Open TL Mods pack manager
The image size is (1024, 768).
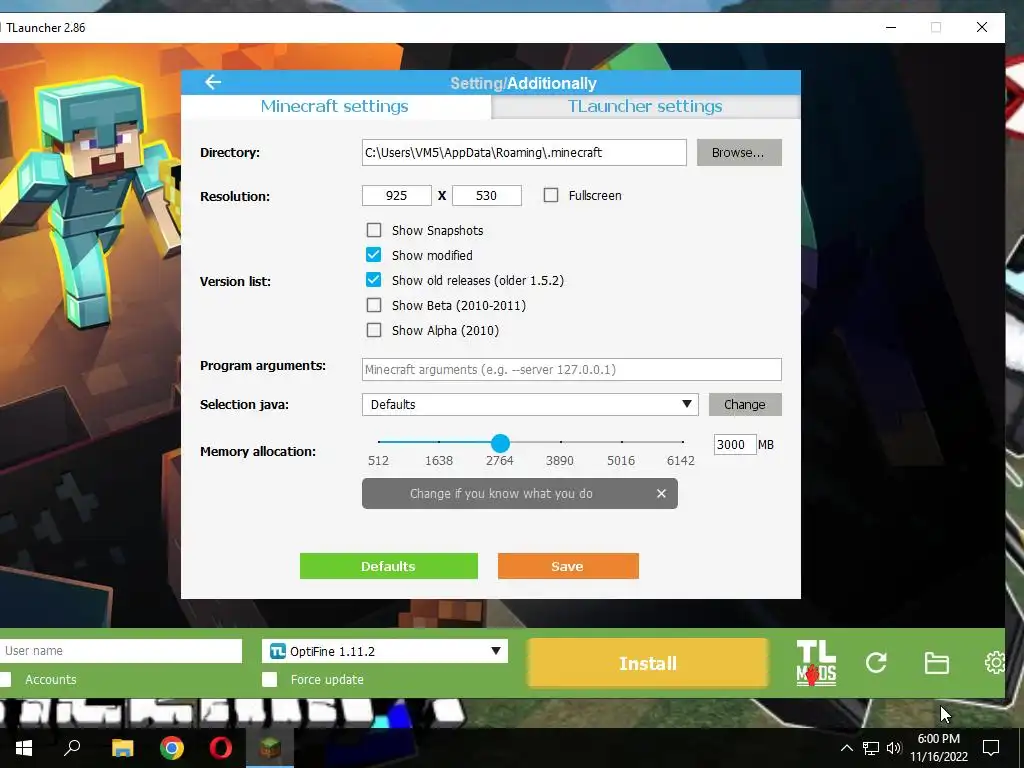point(816,663)
